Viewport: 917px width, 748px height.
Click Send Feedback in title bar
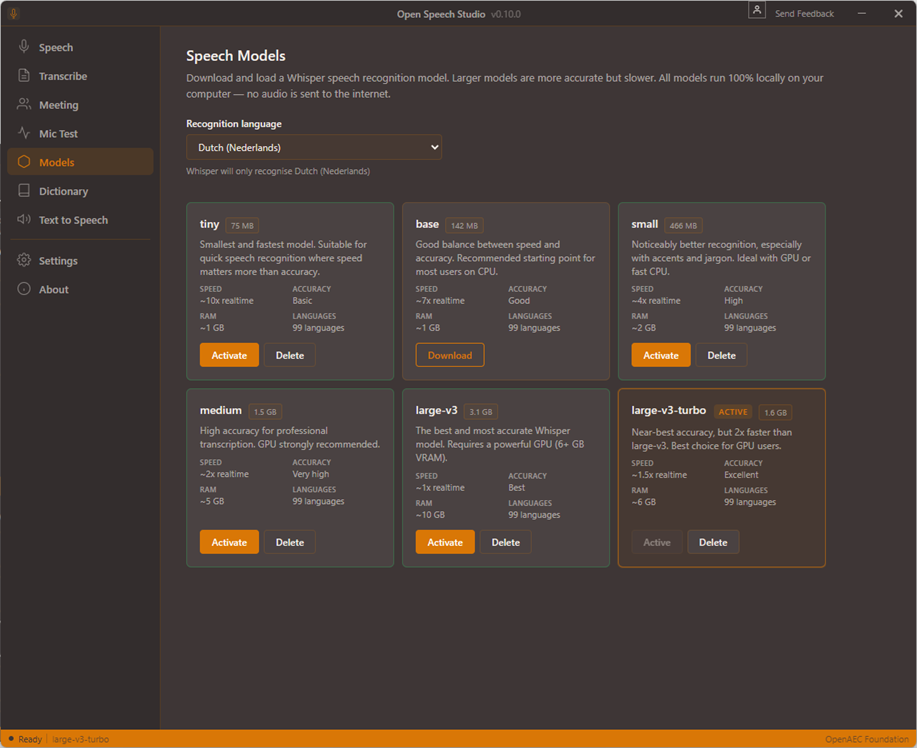click(x=804, y=13)
